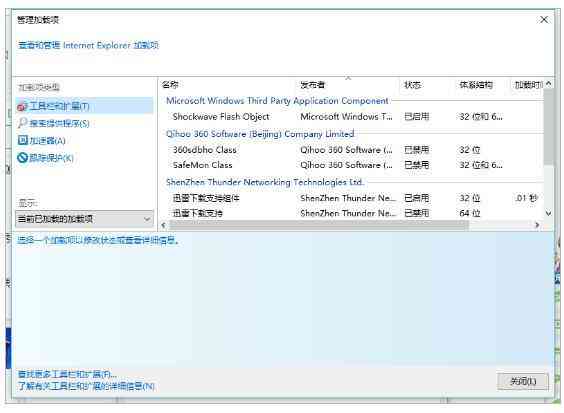This screenshot has height=413, width=564.
Task: Select 搜索提供程序(S) add-on type
Action: pyautogui.click(x=59, y=123)
